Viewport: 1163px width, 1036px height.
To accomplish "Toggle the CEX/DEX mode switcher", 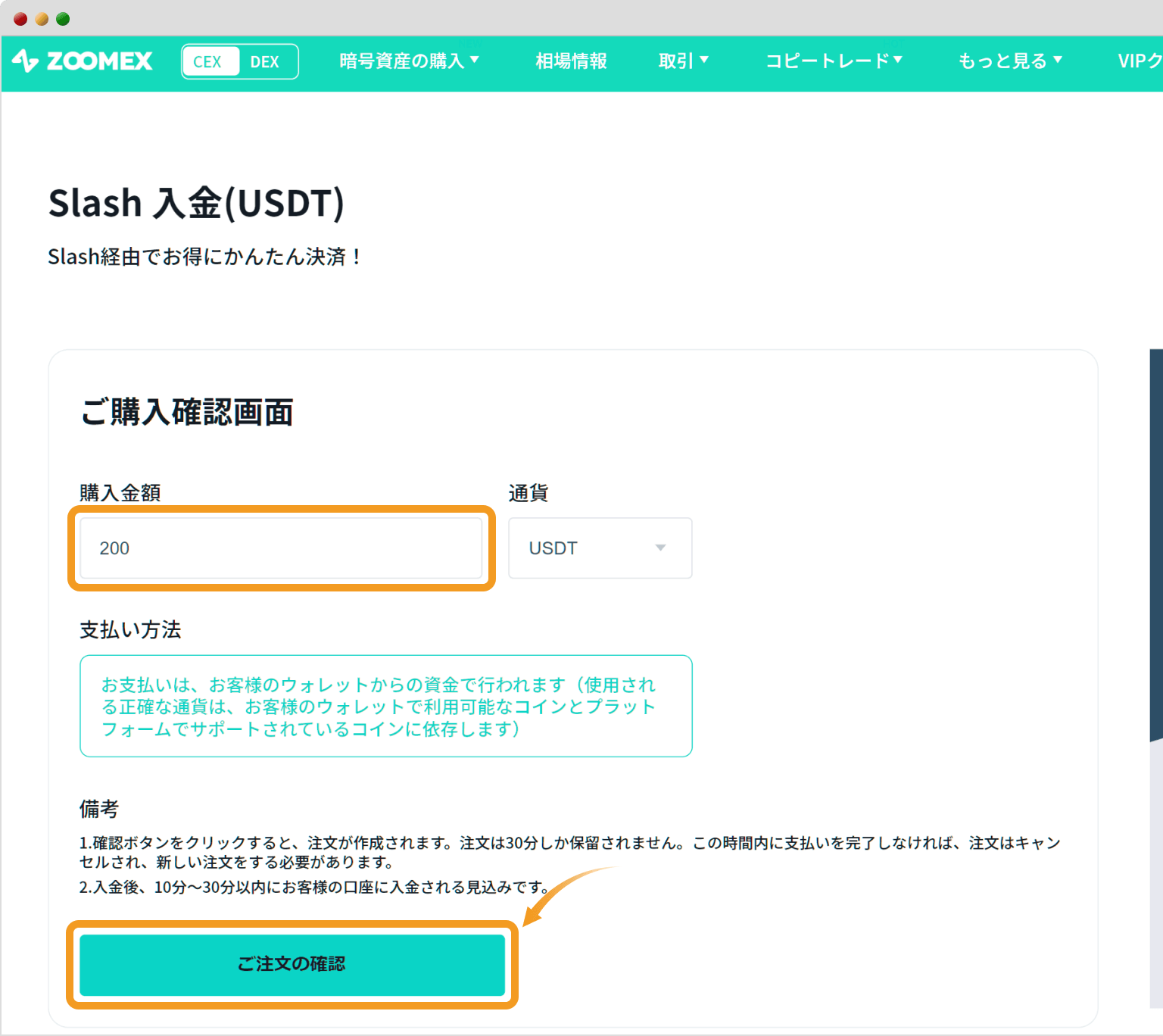I will (x=239, y=61).
